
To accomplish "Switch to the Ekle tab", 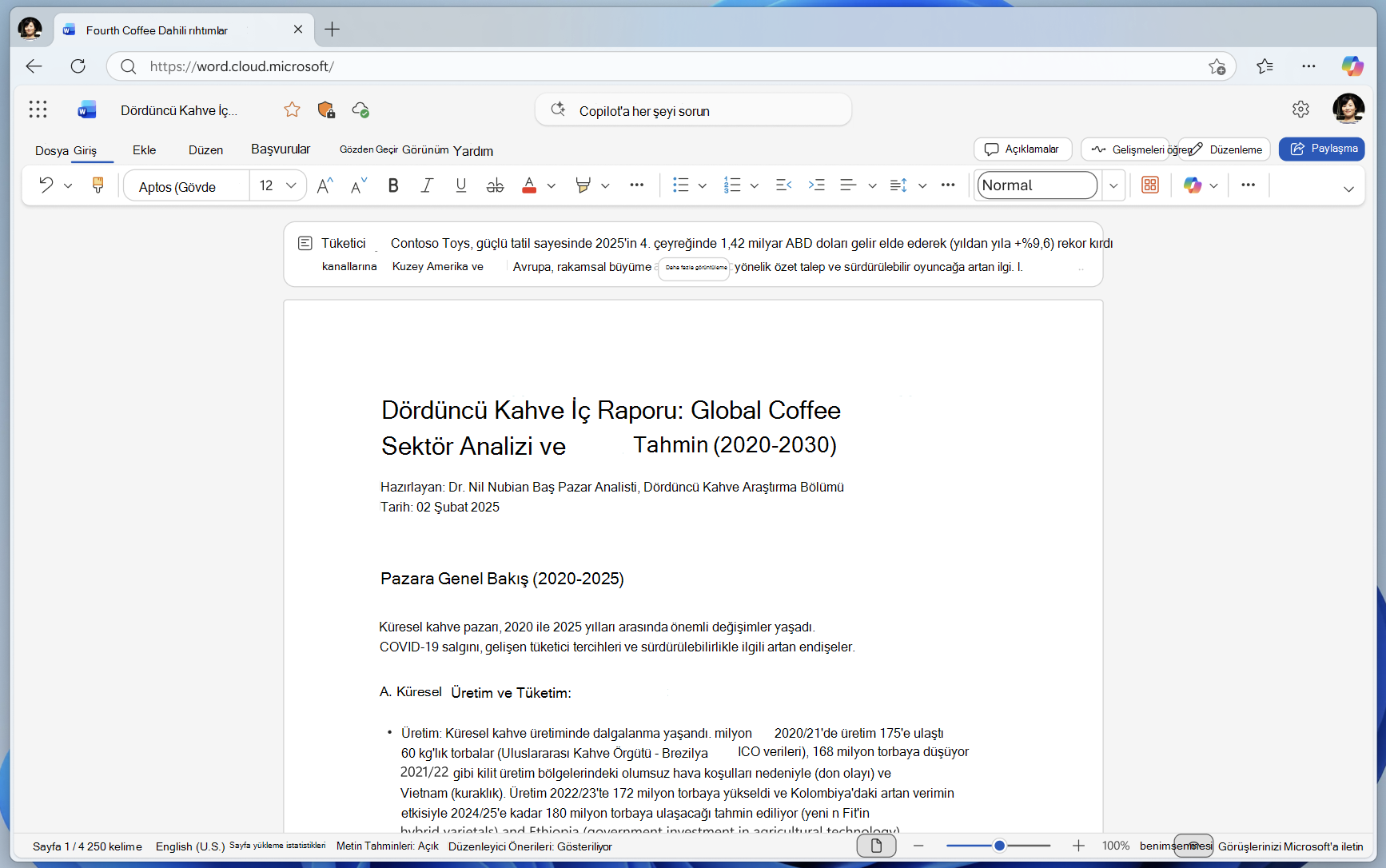I will [x=145, y=149].
